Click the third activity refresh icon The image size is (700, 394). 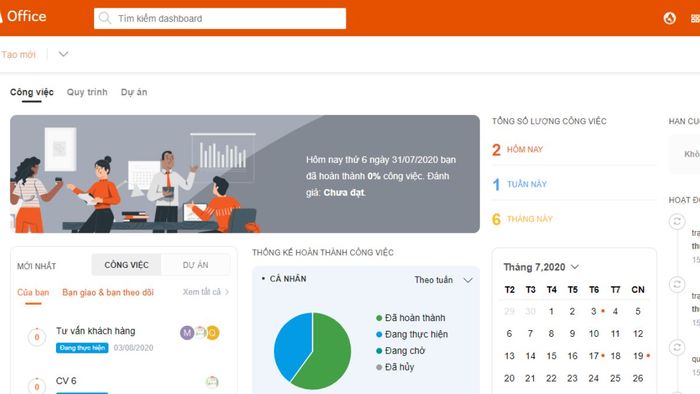pos(677,347)
